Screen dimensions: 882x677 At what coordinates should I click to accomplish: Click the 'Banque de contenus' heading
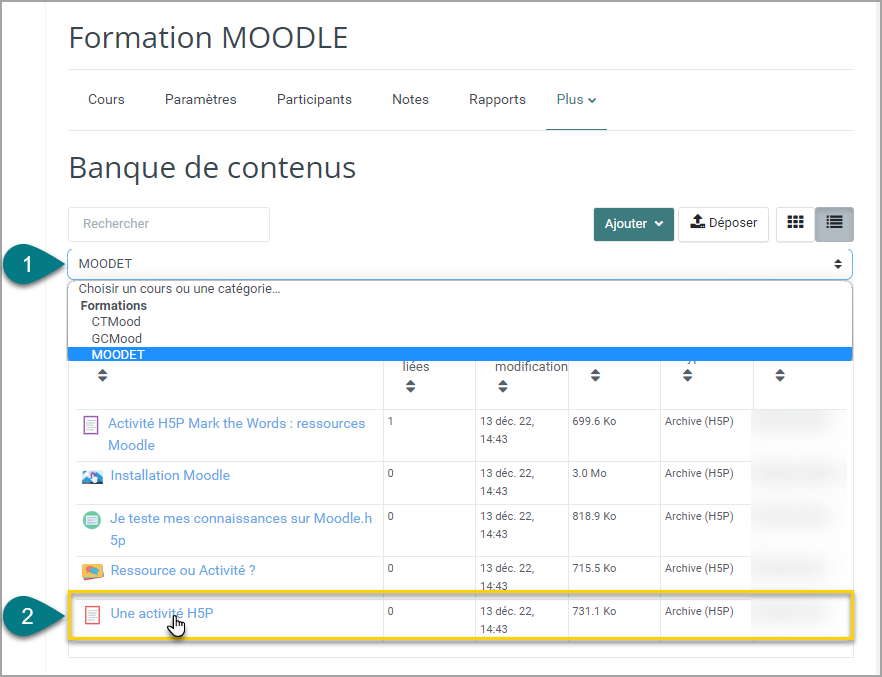point(212,168)
